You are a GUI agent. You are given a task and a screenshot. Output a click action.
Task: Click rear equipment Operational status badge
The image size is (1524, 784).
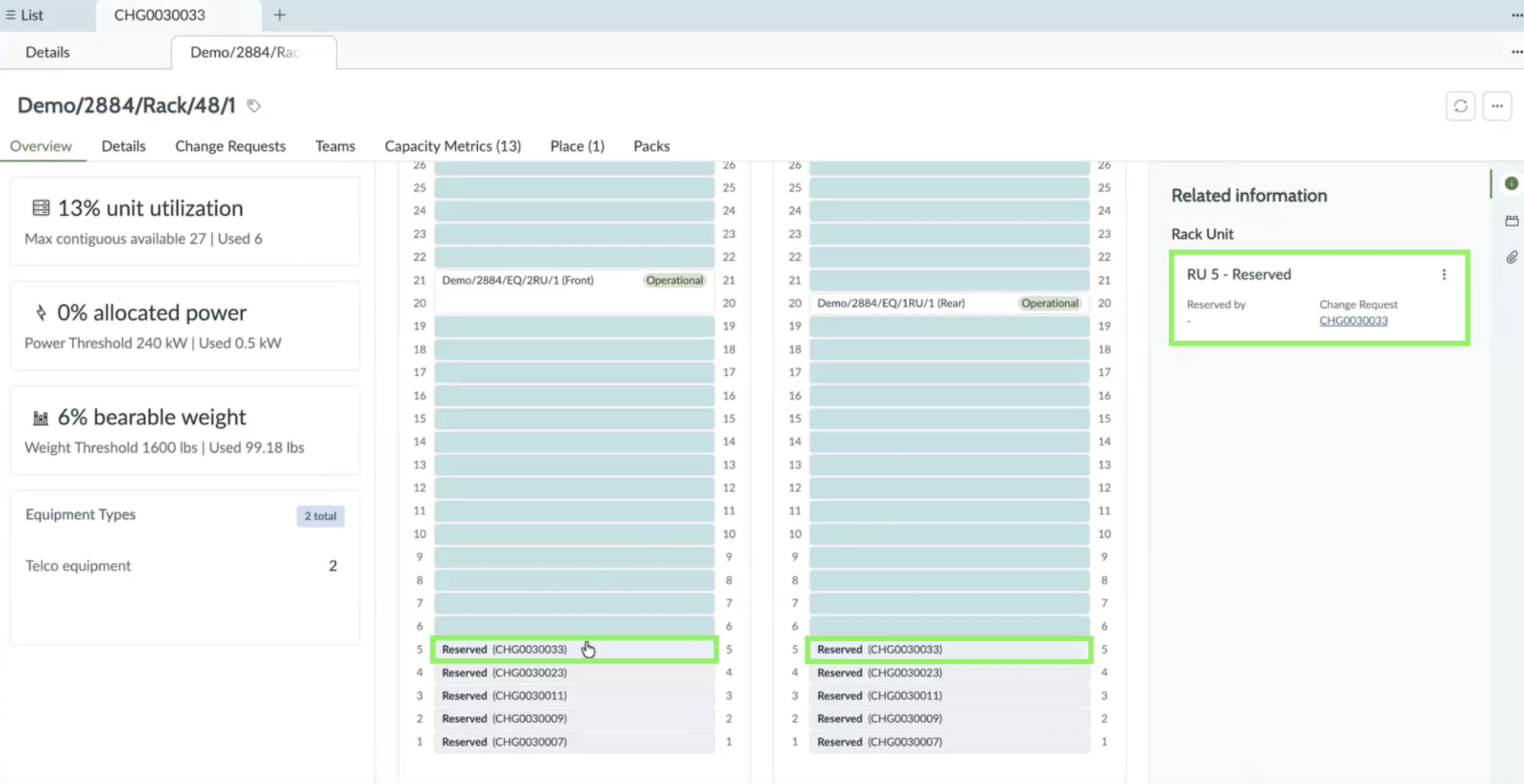pos(1050,303)
